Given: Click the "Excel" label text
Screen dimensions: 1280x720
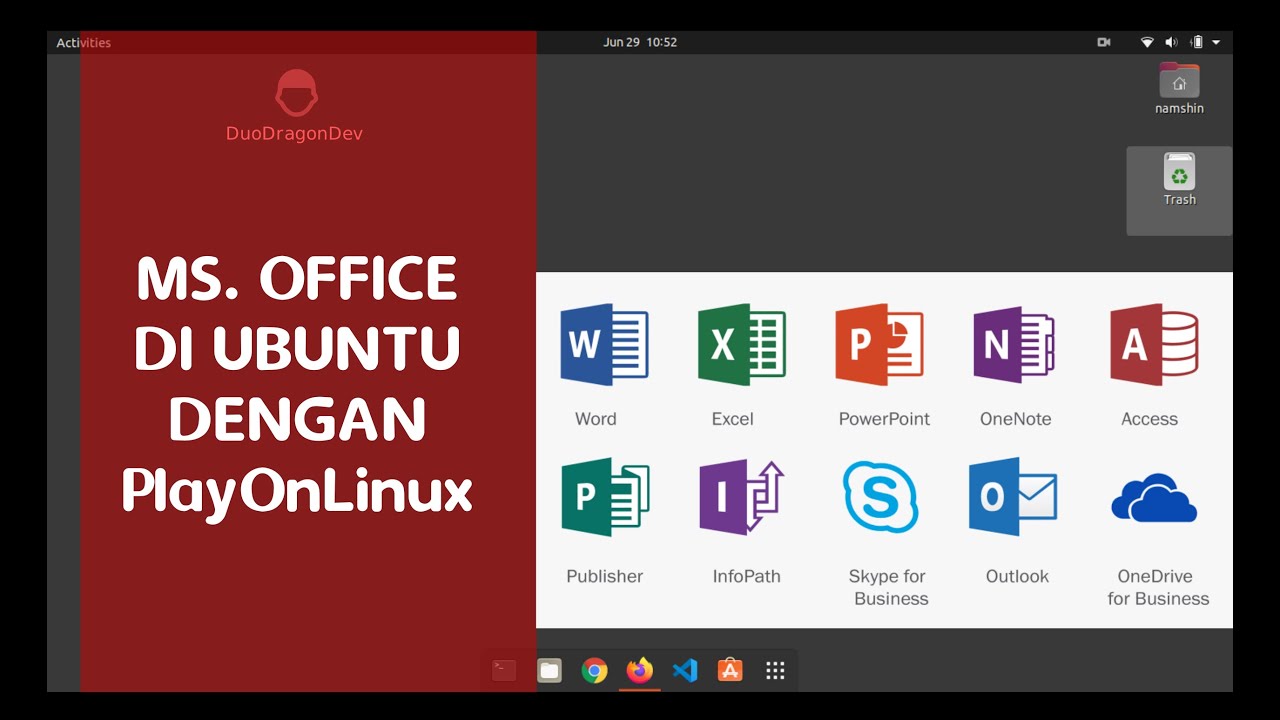Looking at the screenshot, I should click(x=733, y=419).
